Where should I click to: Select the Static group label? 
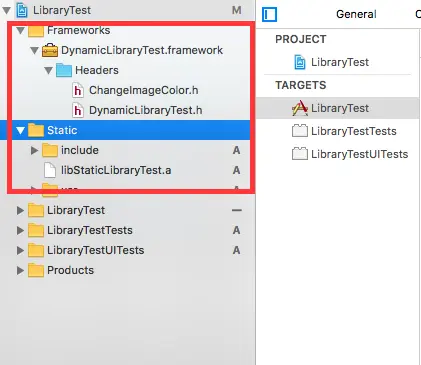click(x=62, y=130)
